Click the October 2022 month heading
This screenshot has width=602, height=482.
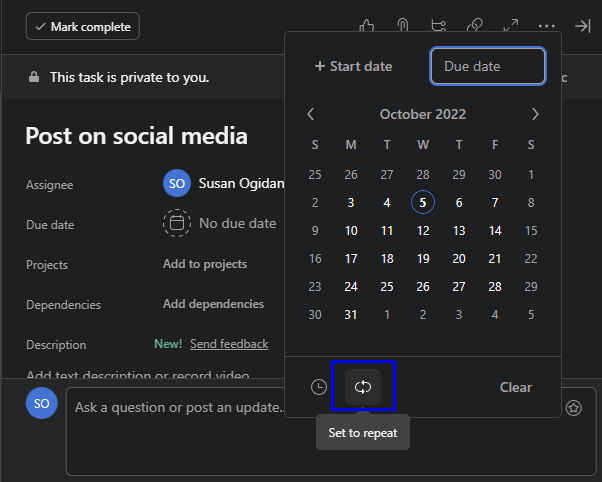point(423,114)
